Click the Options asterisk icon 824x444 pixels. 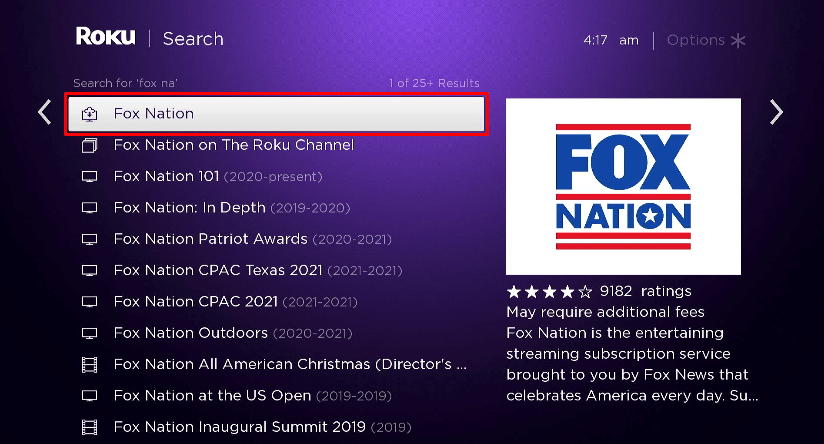point(738,40)
